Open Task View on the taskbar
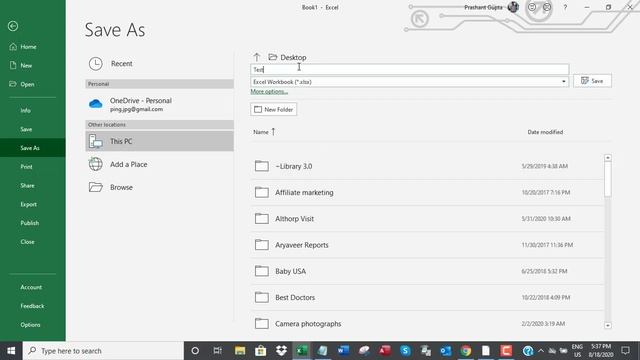The height and width of the screenshot is (360, 640). point(218,351)
